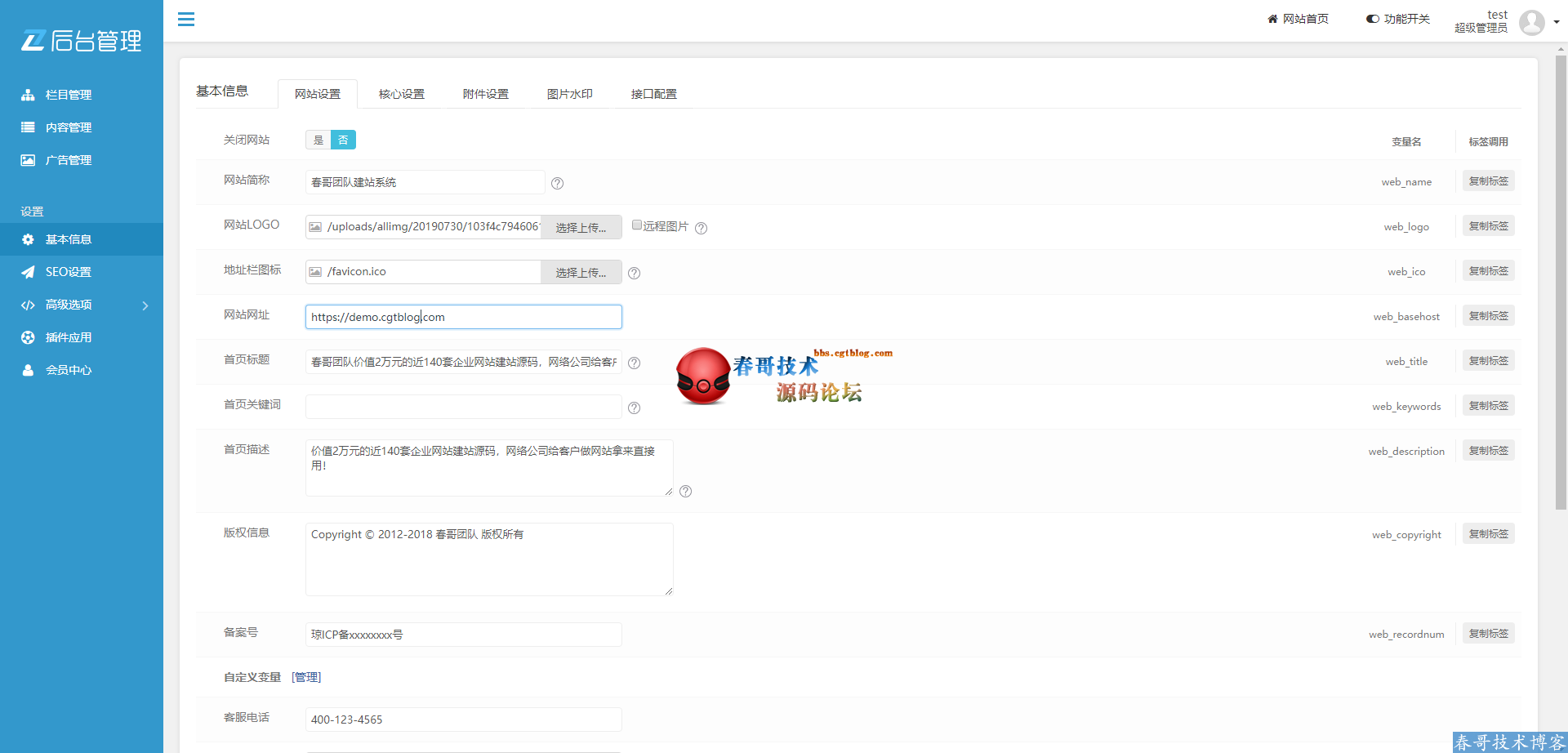Image resolution: width=1568 pixels, height=753 pixels.
Task: Open 栏目管理 in the sidebar
Action: point(69,95)
